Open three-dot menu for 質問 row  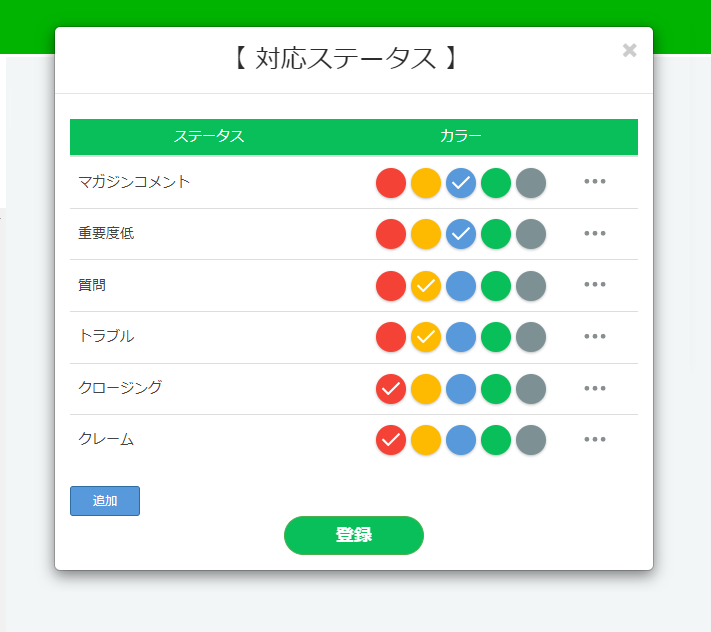point(594,284)
